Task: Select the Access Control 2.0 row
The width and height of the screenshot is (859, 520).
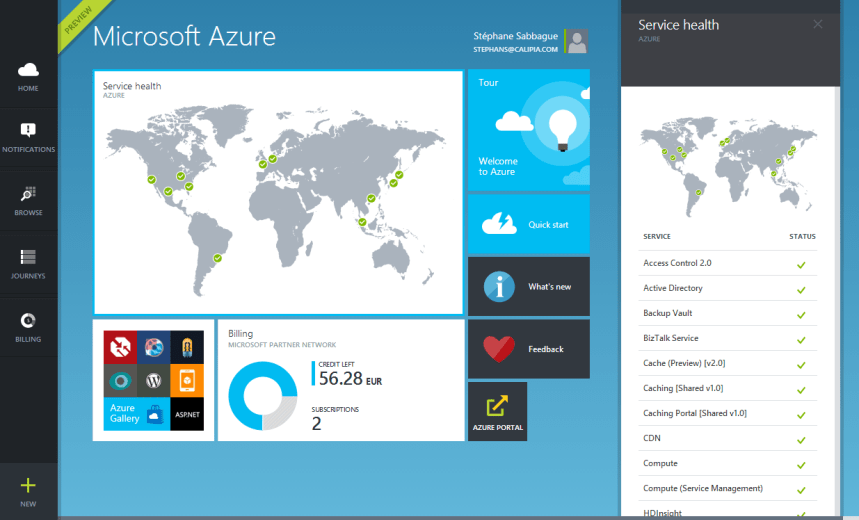Action: 728,263
